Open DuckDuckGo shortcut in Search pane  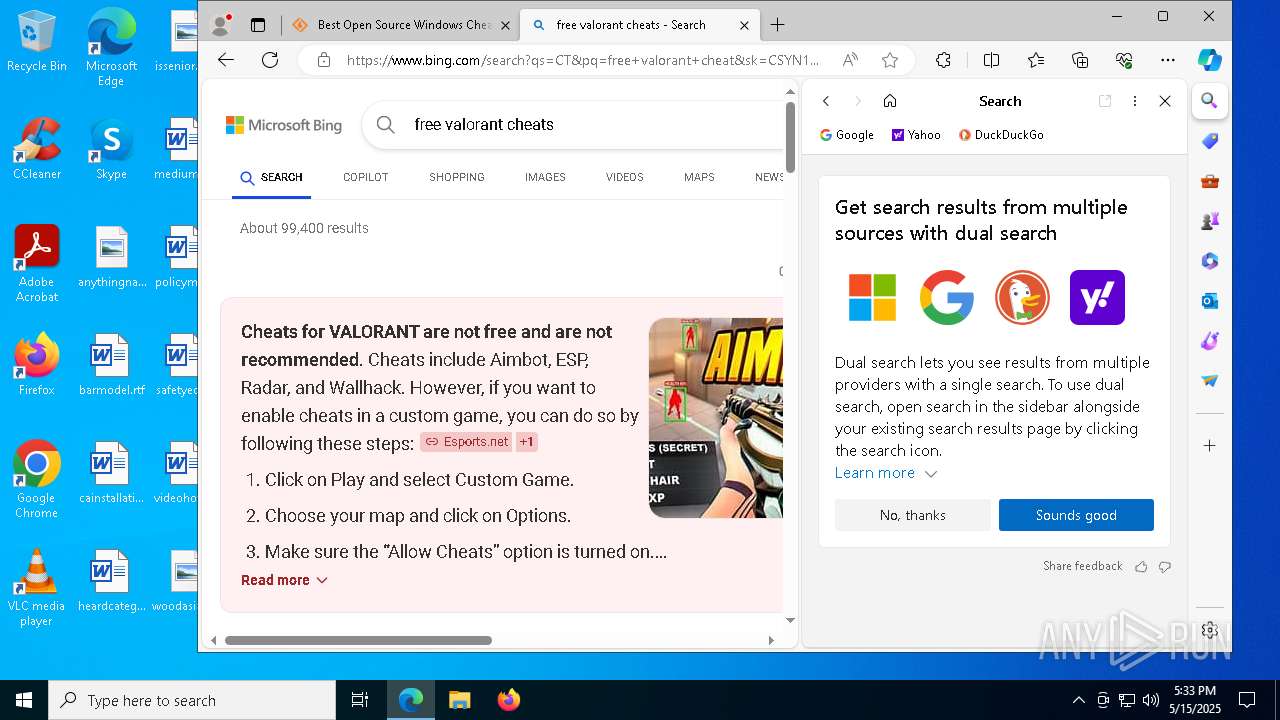pyautogui.click(x=1001, y=135)
